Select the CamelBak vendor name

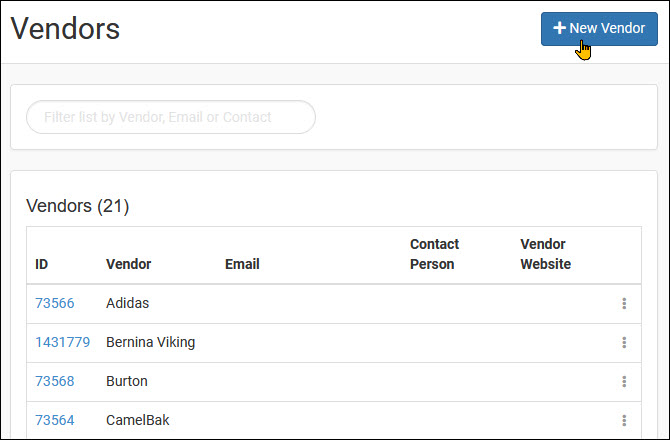(138, 420)
